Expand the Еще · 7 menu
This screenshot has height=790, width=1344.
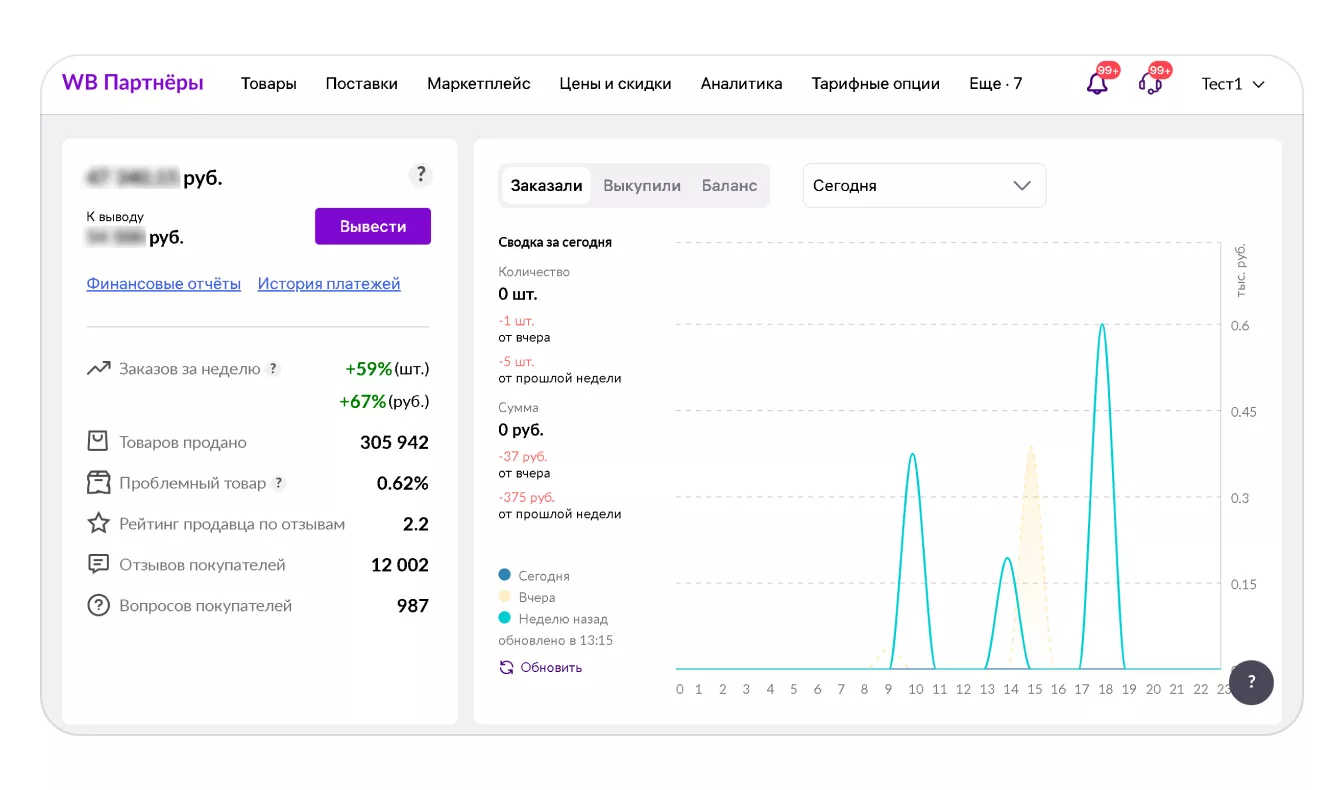(x=996, y=84)
